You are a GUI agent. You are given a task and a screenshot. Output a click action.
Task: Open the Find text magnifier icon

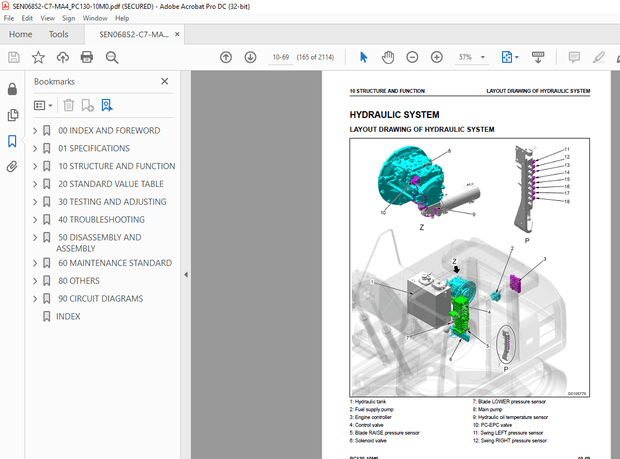click(x=112, y=57)
